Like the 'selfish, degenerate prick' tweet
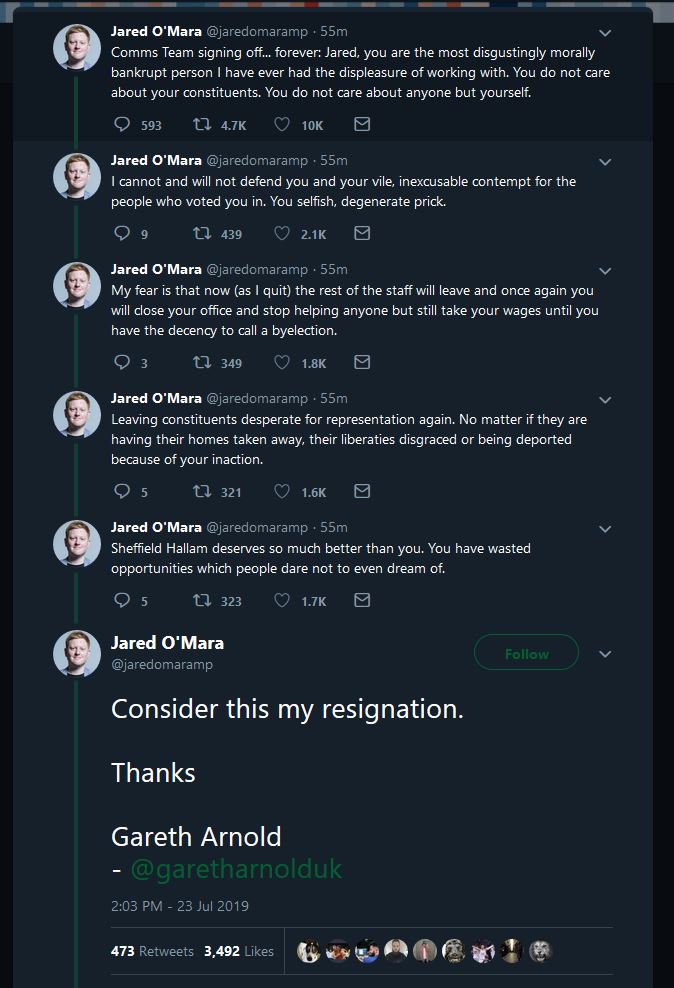674x988 pixels. pos(282,234)
